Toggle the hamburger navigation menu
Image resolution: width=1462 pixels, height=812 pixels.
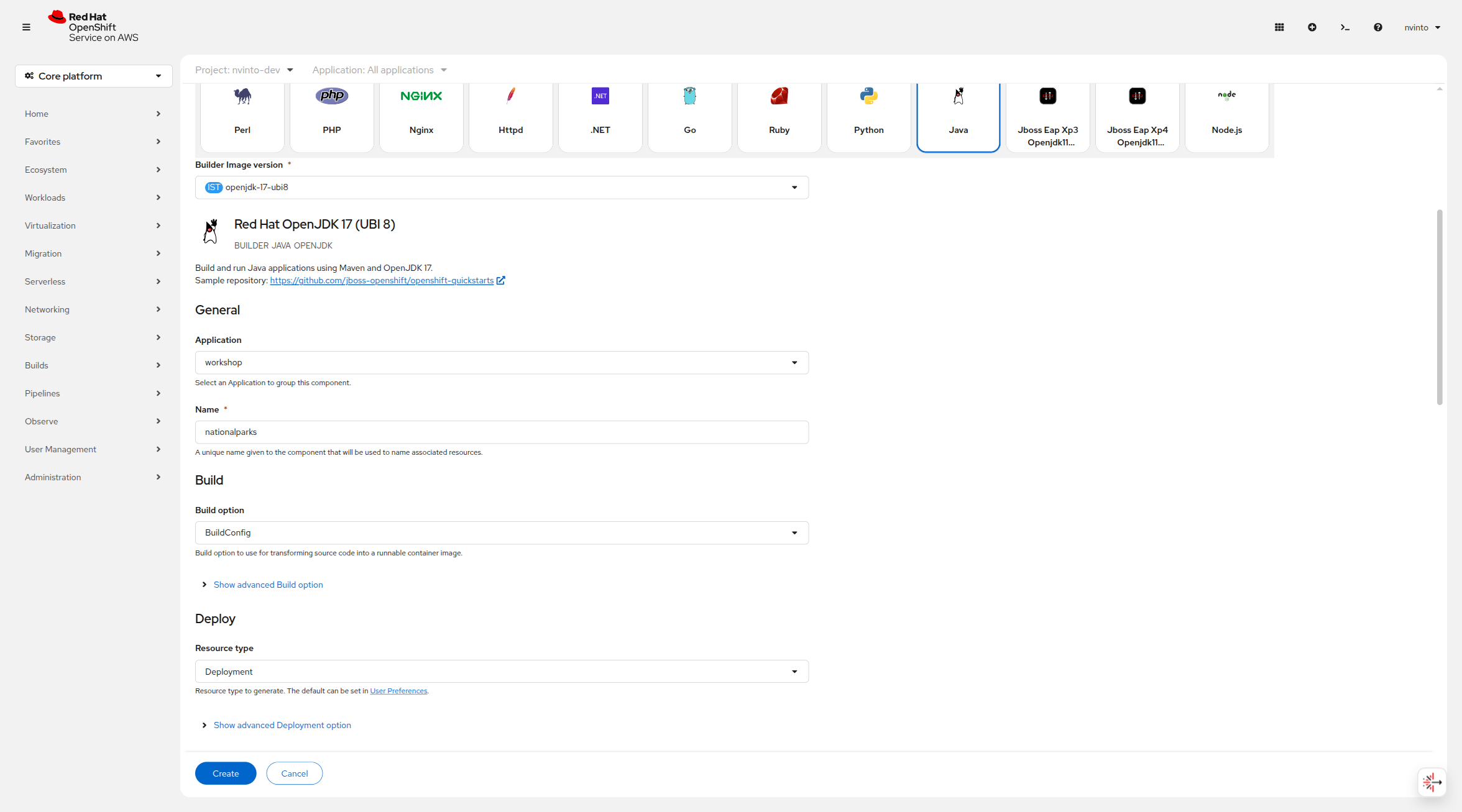(26, 27)
